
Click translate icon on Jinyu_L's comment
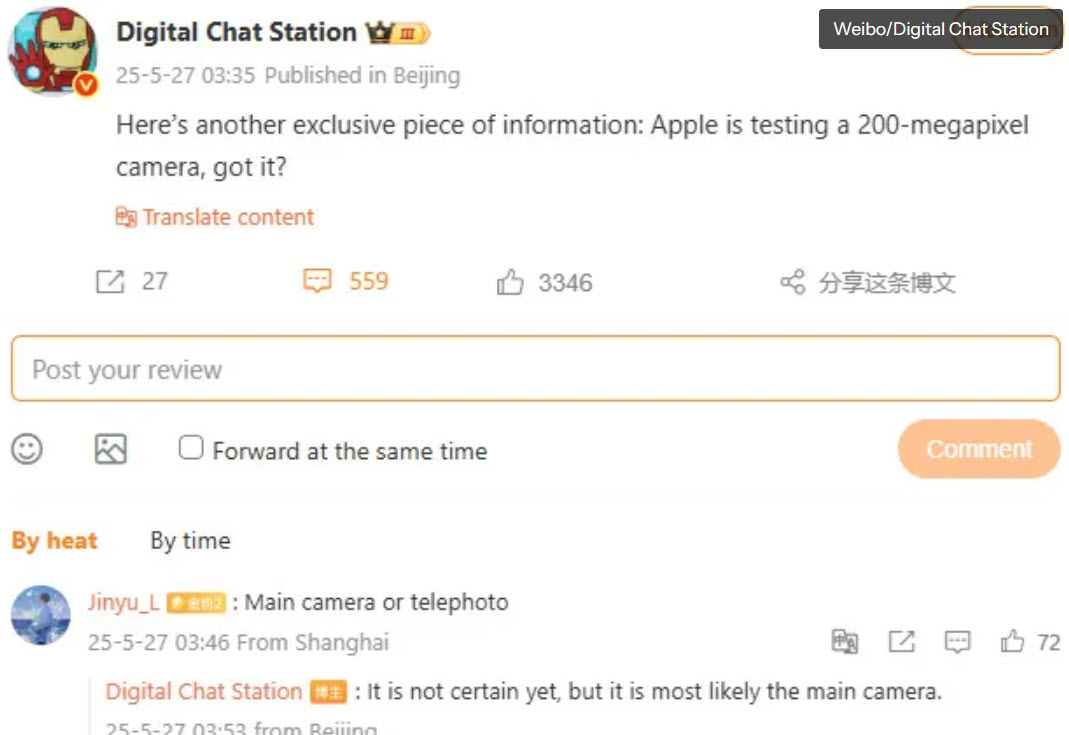pyautogui.click(x=845, y=642)
